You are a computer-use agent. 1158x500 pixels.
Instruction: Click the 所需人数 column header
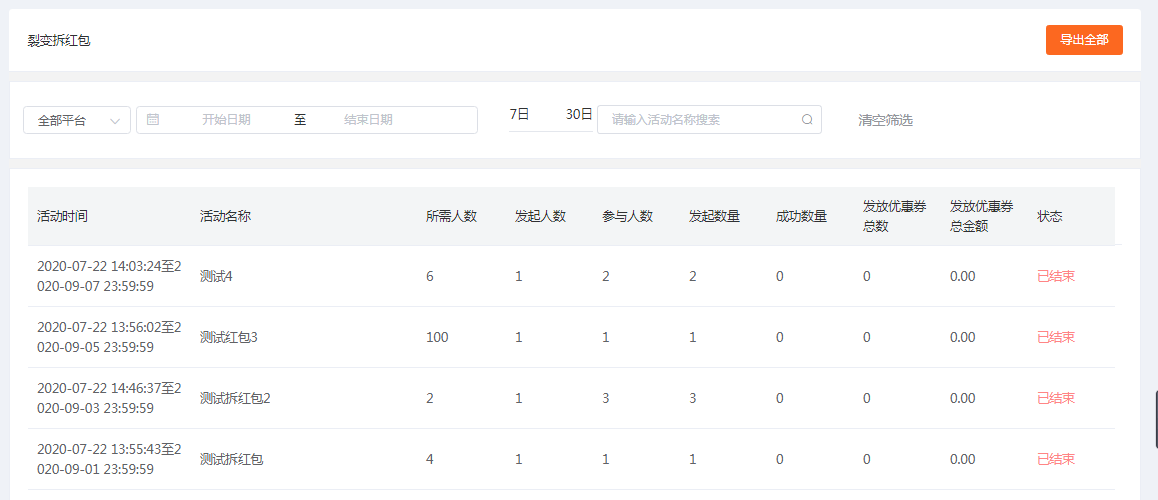451,216
